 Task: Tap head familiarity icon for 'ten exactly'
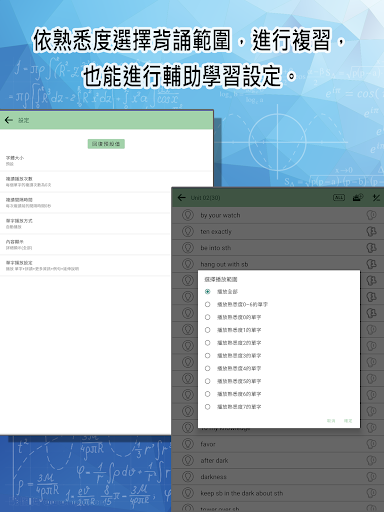pos(371,231)
